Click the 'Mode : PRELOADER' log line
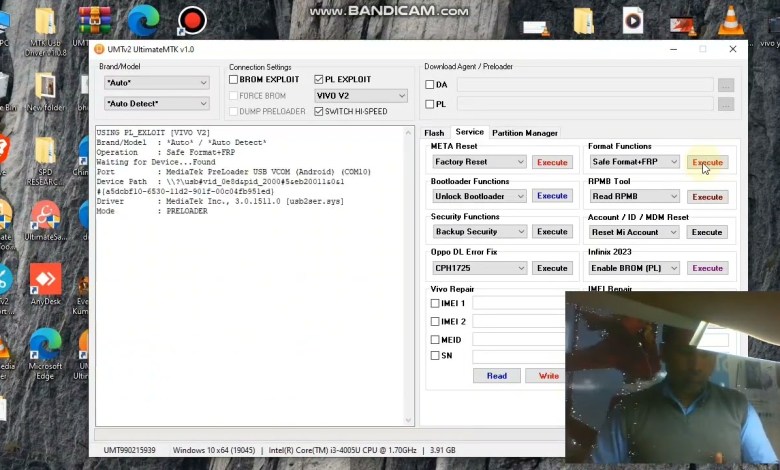 [152, 211]
